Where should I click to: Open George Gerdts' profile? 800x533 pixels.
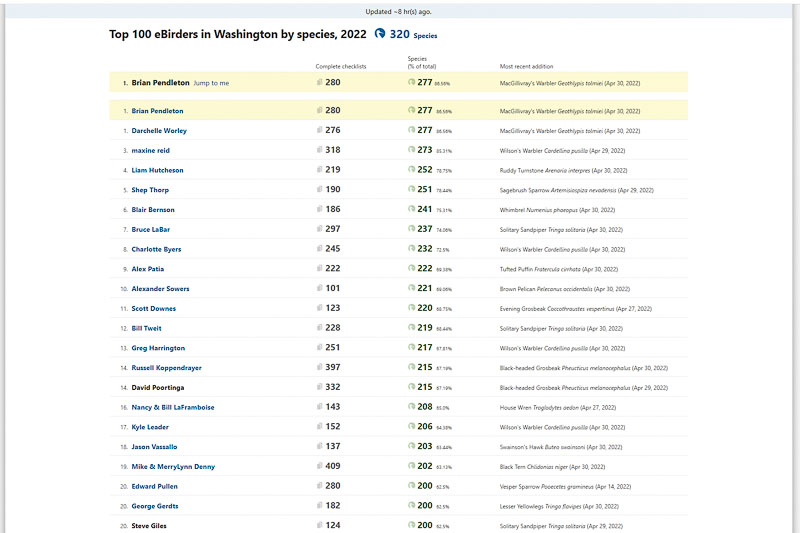click(x=155, y=506)
